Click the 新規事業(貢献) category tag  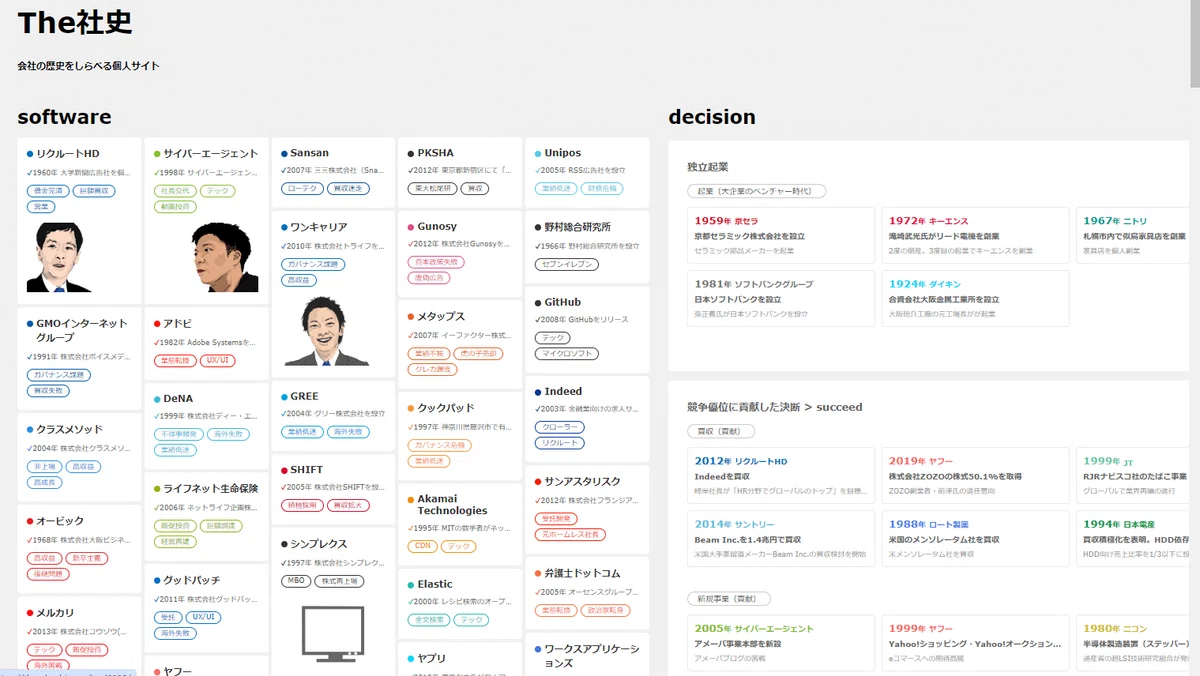(728, 599)
